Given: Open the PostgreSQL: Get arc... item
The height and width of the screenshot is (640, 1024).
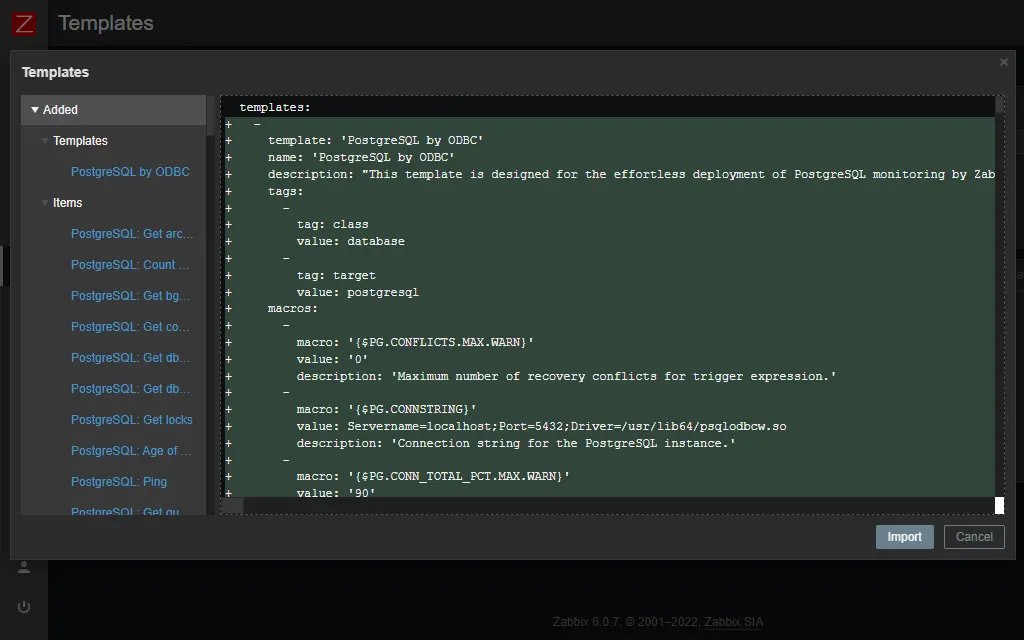Looking at the screenshot, I should pos(132,234).
